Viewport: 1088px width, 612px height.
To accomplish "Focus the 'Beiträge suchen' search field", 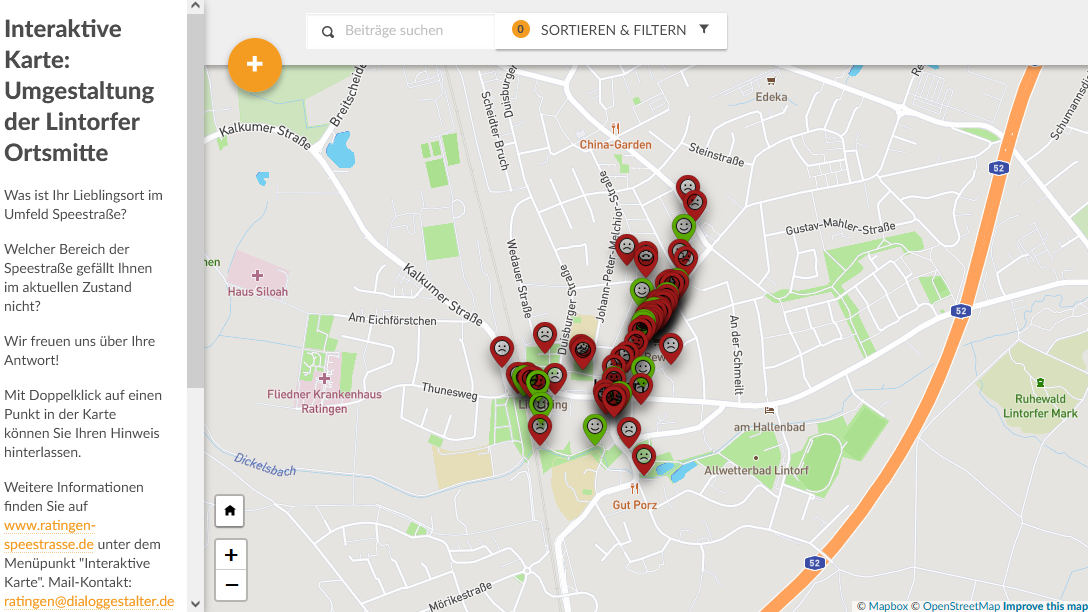I will (415, 31).
